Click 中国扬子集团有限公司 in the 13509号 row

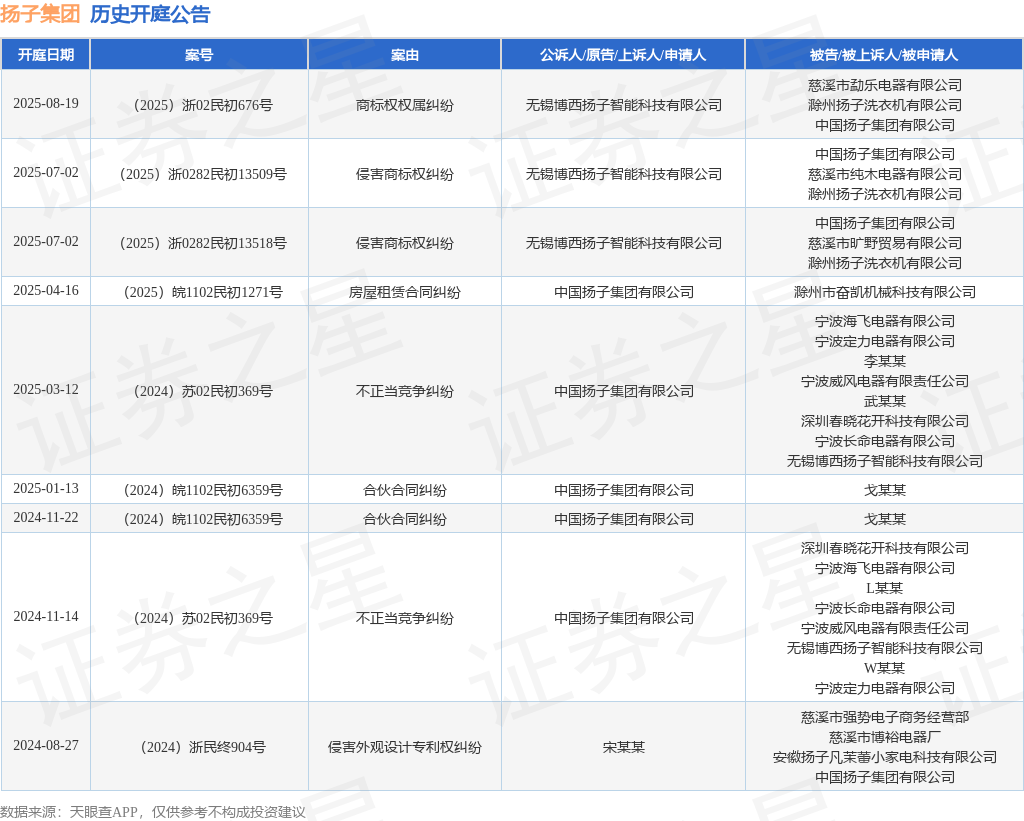point(885,154)
